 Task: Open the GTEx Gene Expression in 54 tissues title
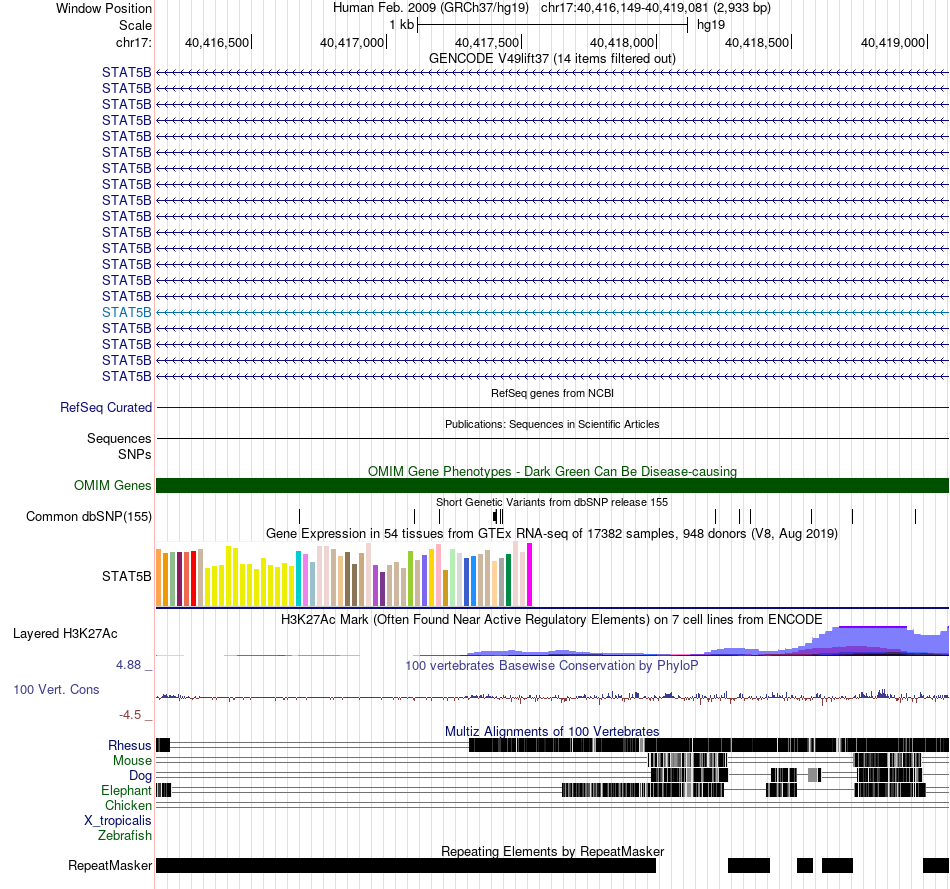pos(552,533)
